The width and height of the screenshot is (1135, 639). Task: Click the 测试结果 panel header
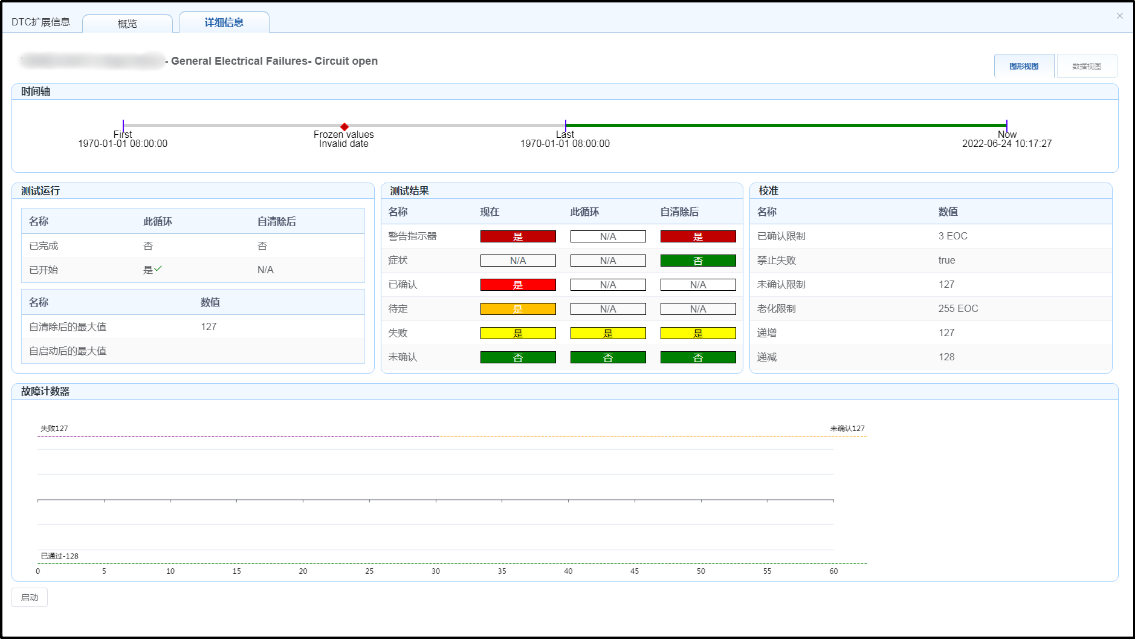(562, 190)
